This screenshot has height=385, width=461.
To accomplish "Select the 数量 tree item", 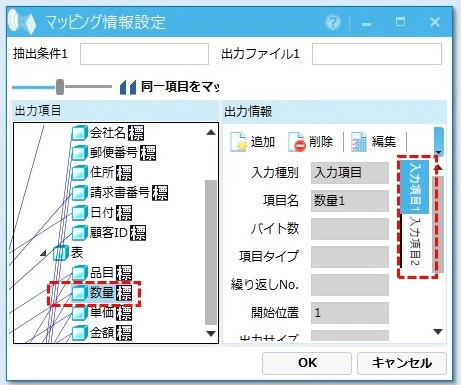I will point(102,293).
